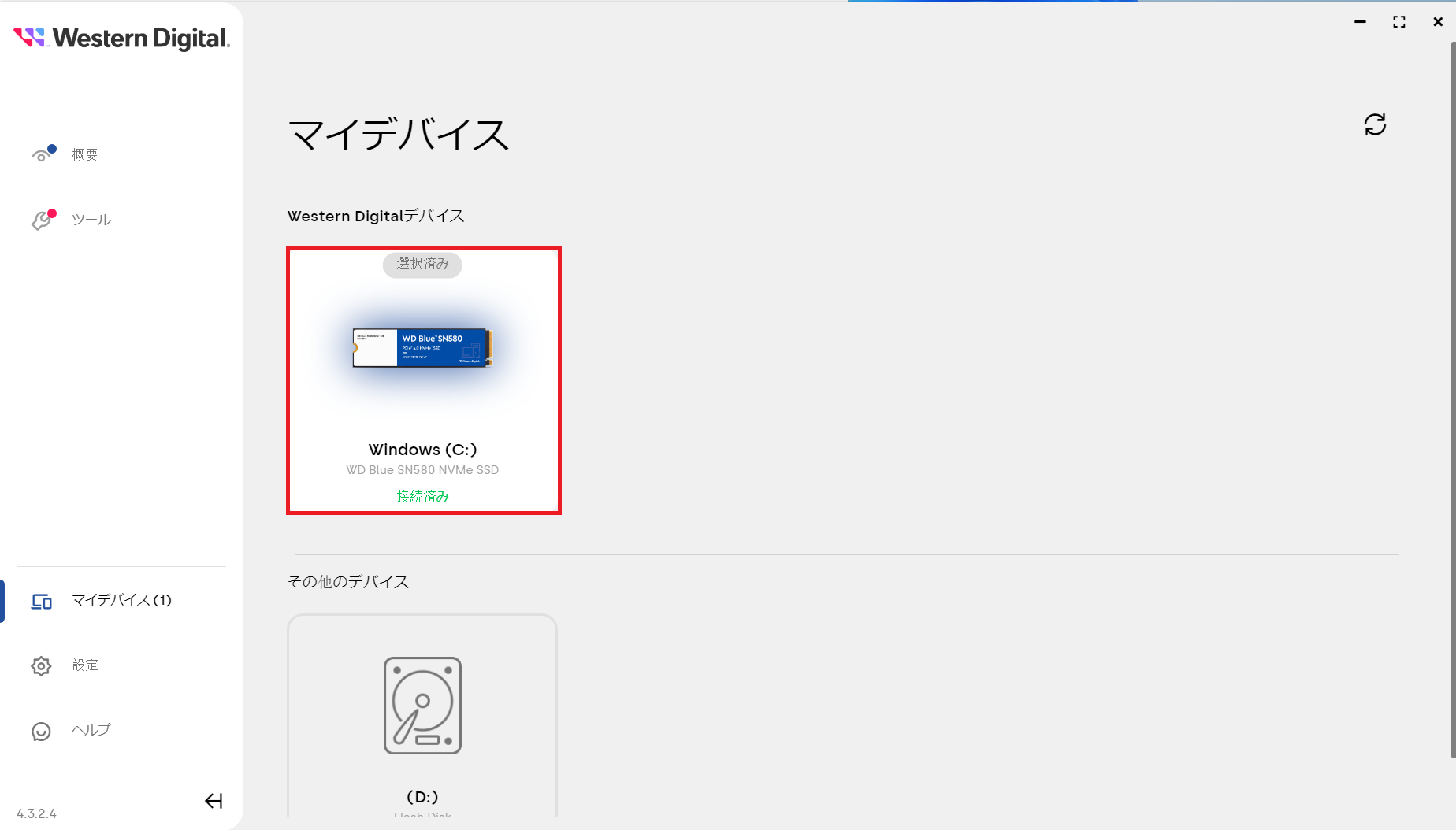Go to マイデバイス (1) section
Viewport: 1456px width, 830px height.
(121, 601)
